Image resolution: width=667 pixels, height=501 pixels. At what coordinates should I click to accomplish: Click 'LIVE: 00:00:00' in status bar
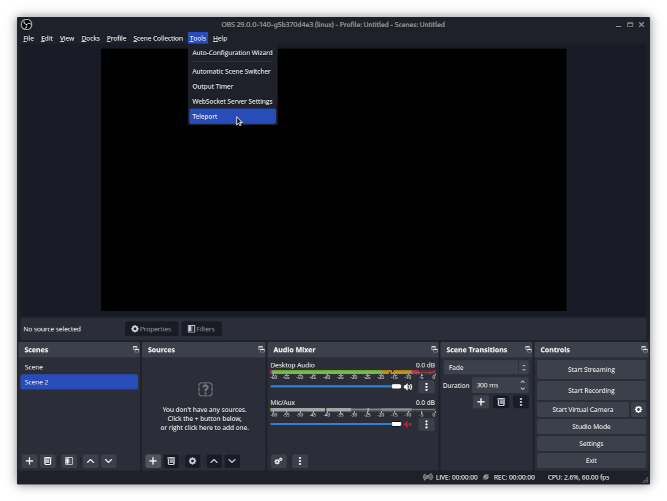tap(456, 477)
